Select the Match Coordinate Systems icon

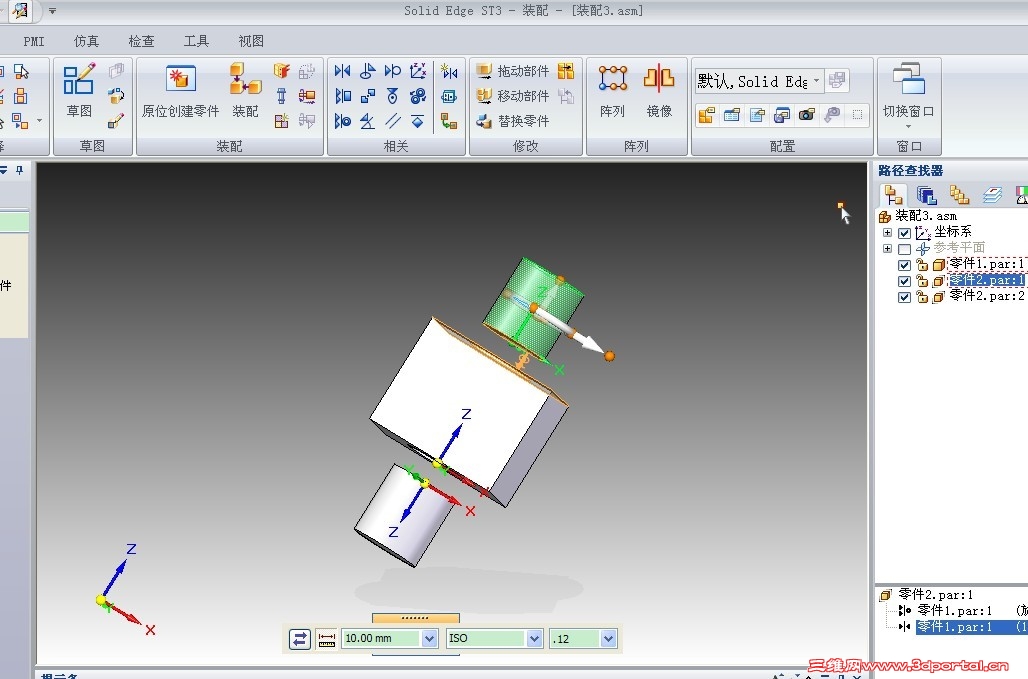coord(418,71)
